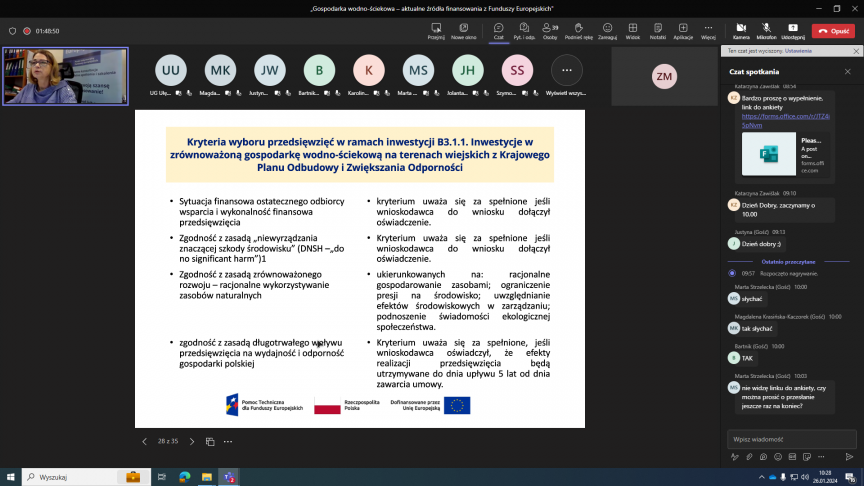Close the Czat spotkania panel
Image resolution: width=864 pixels, height=486 pixels.
click(x=847, y=72)
